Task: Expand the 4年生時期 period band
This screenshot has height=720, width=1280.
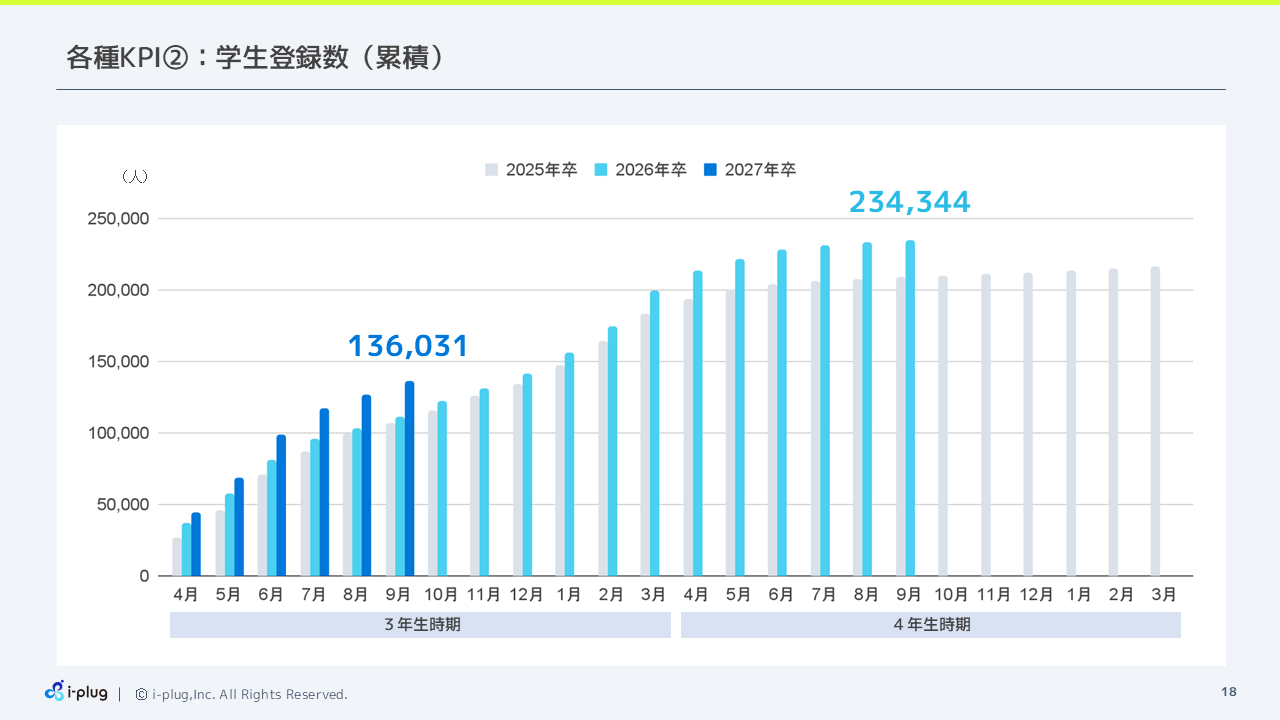Action: pos(930,624)
